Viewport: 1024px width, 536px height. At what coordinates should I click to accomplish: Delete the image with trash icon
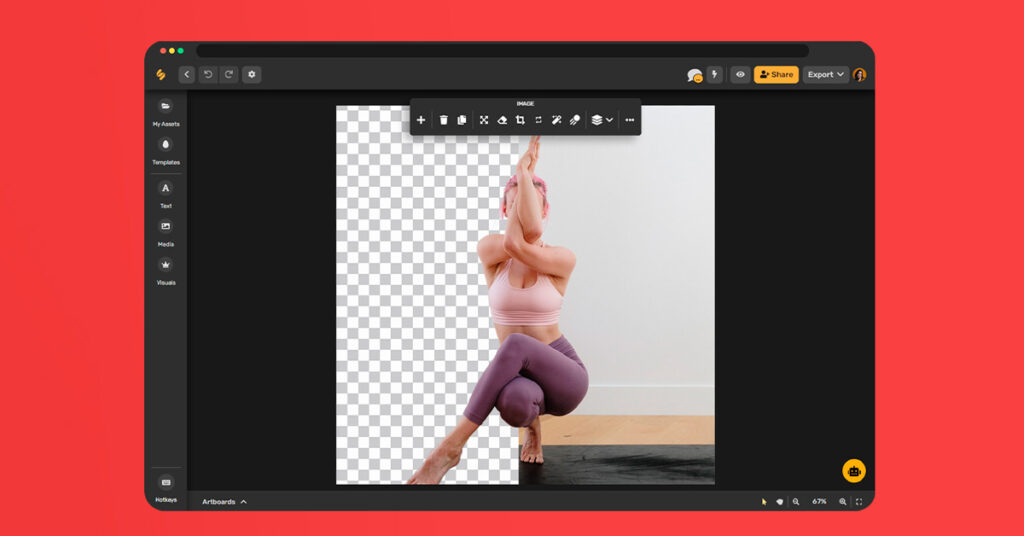coord(444,120)
